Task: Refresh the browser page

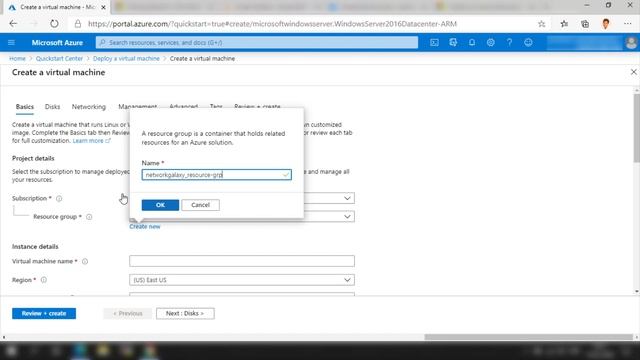Action: click(x=54, y=24)
